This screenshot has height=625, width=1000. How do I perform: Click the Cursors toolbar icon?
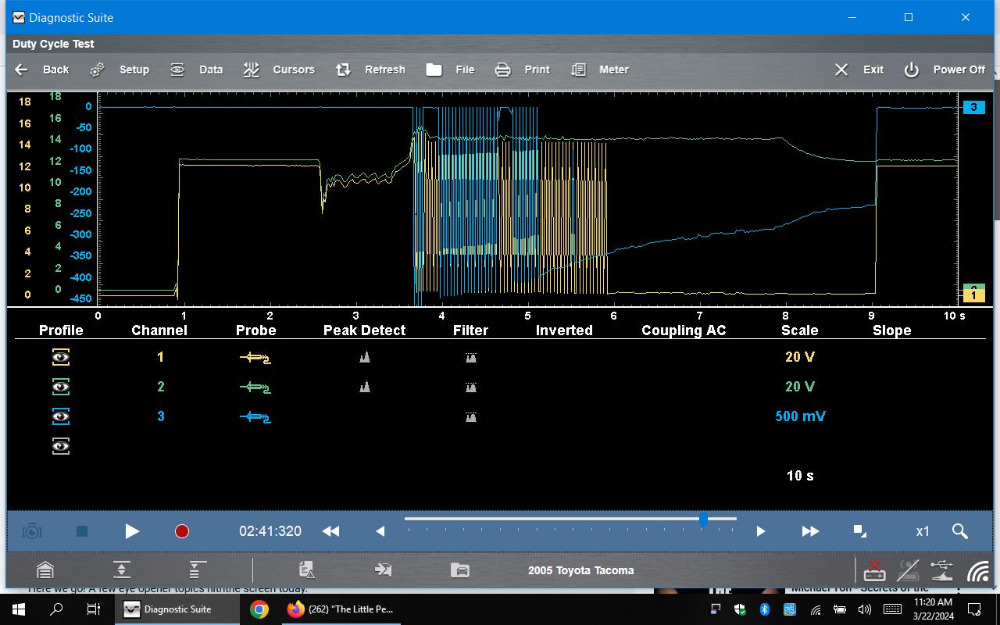251,70
